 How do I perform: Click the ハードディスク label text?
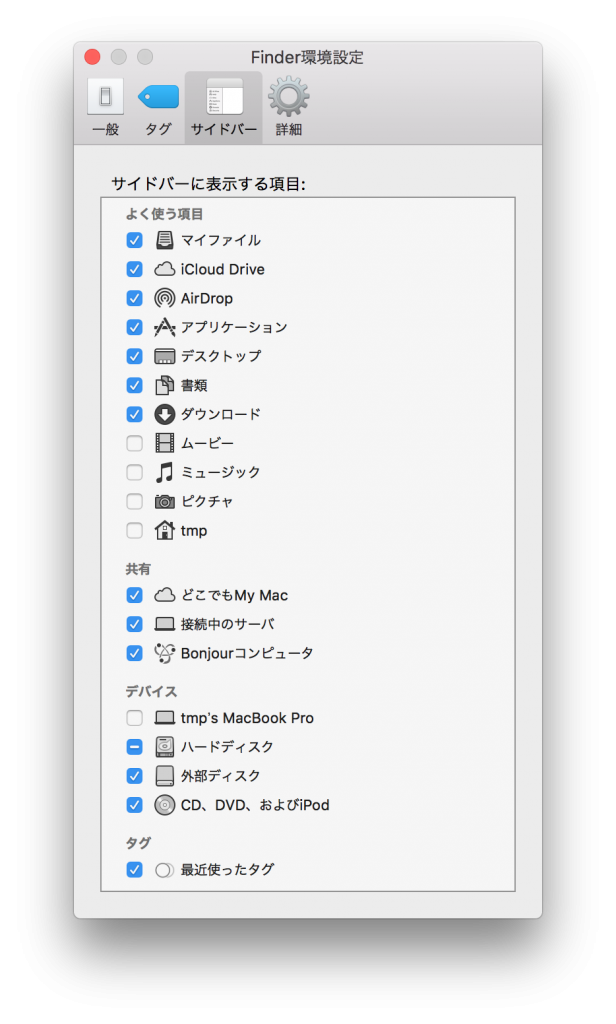pyautogui.click(x=227, y=747)
